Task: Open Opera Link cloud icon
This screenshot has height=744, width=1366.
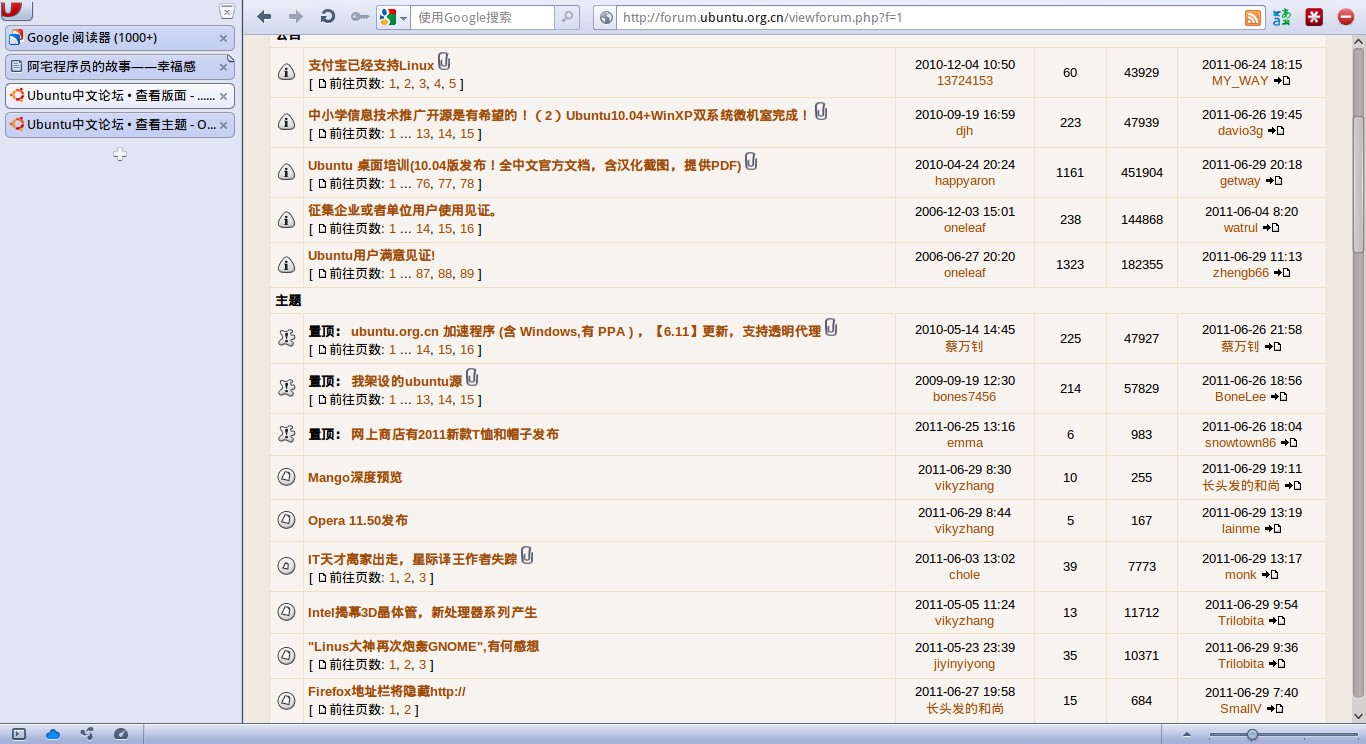Action: pos(53,734)
